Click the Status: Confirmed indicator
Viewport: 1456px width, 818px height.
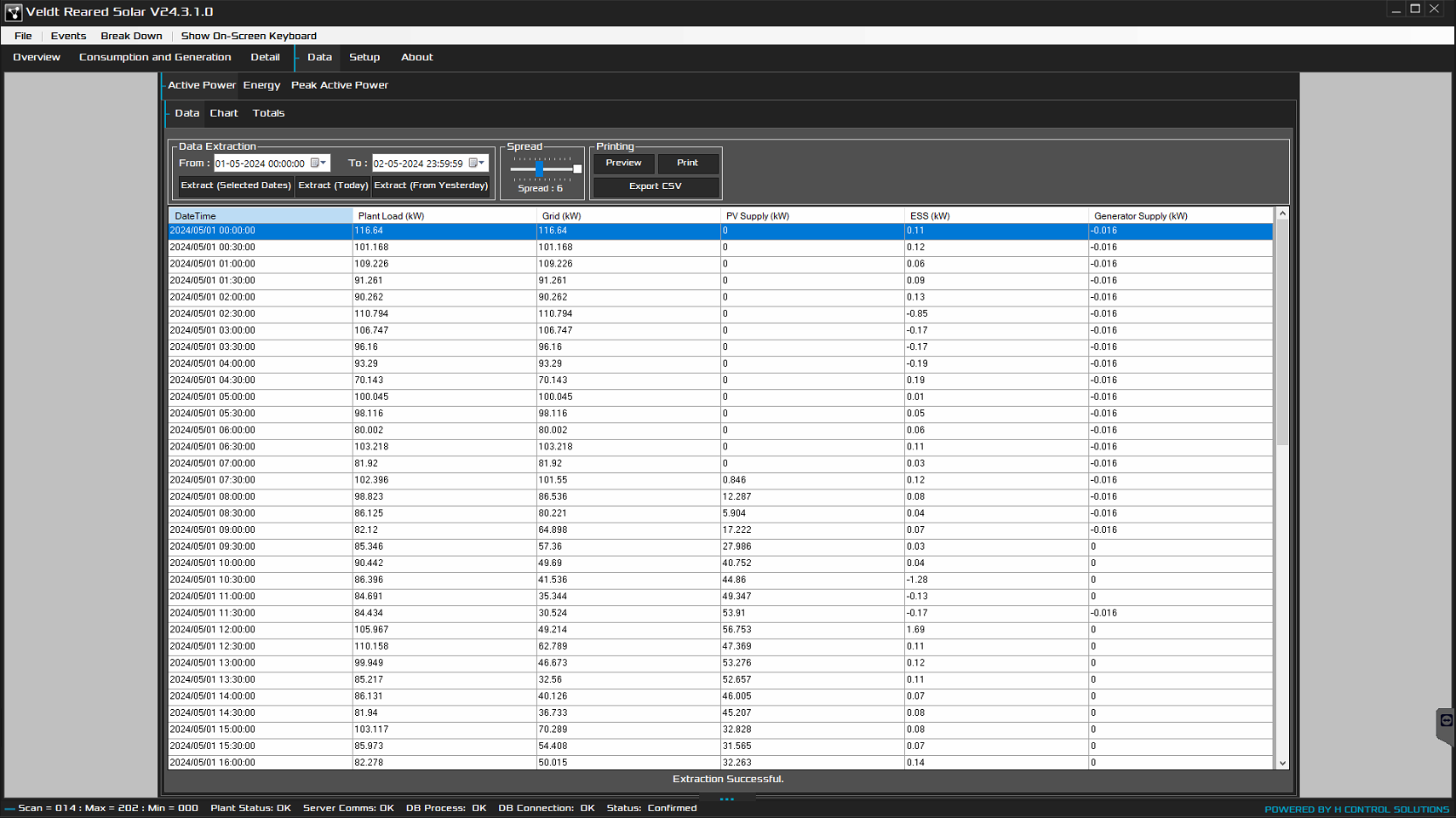click(651, 808)
